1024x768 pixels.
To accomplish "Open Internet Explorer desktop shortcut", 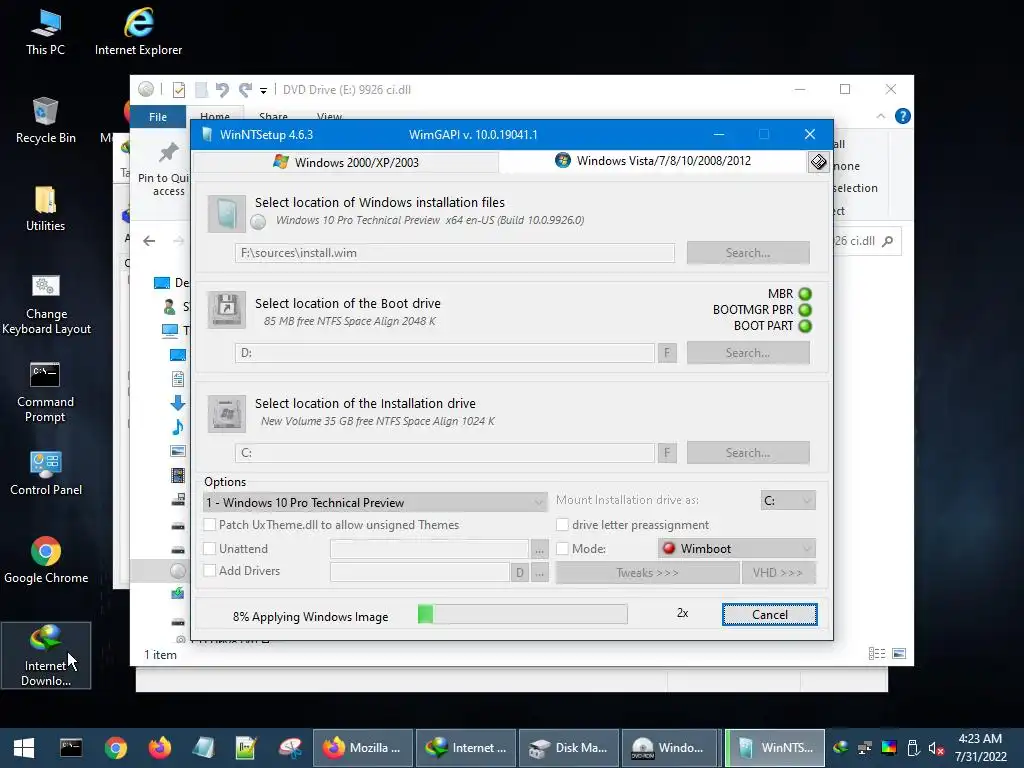I will 138,33.
